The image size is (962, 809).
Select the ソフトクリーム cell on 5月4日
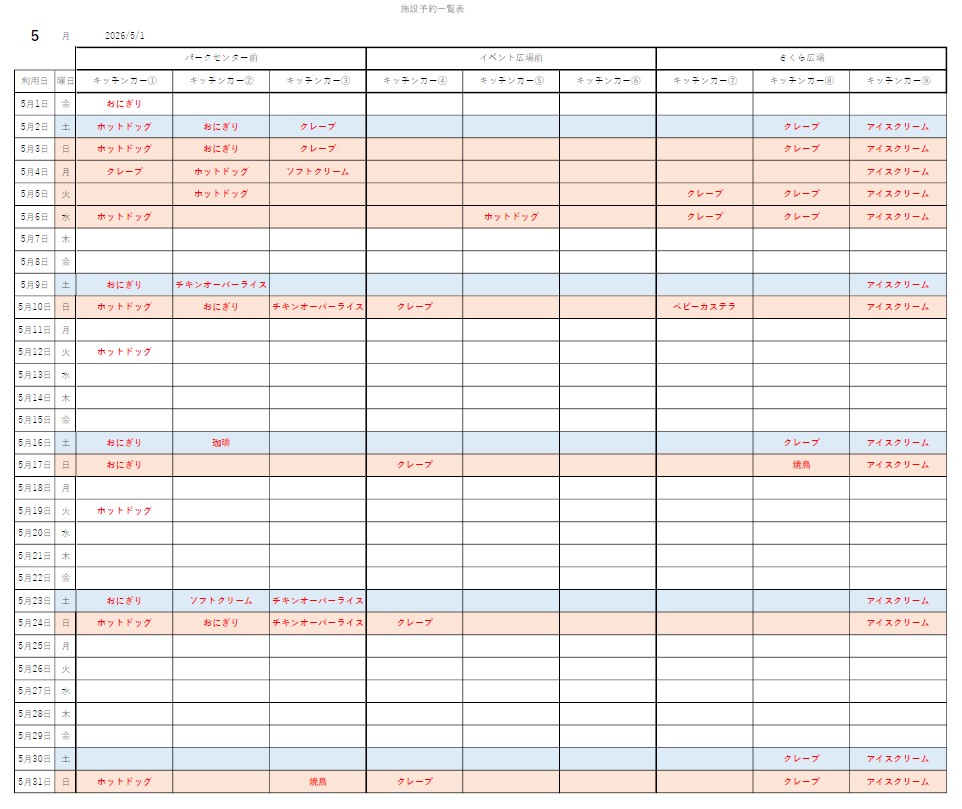point(318,172)
